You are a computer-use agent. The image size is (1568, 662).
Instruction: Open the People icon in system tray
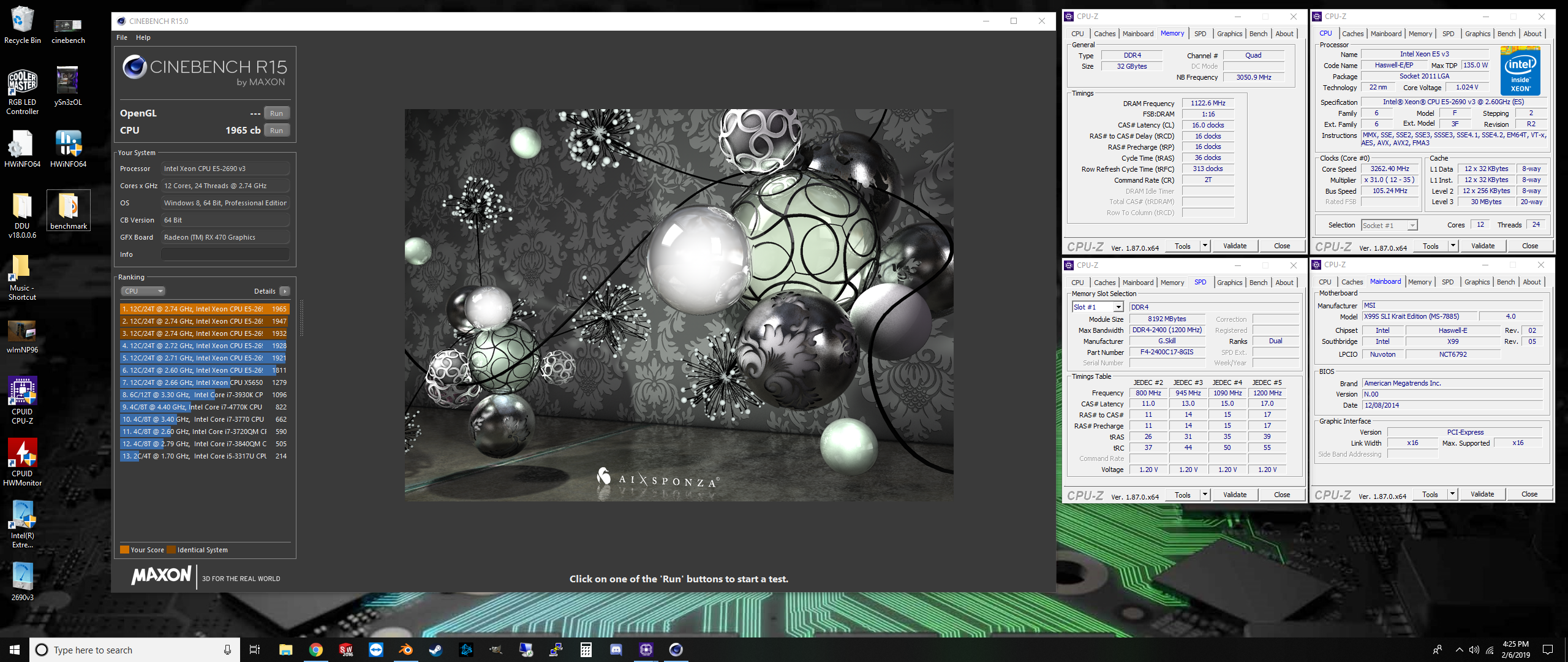1437,650
